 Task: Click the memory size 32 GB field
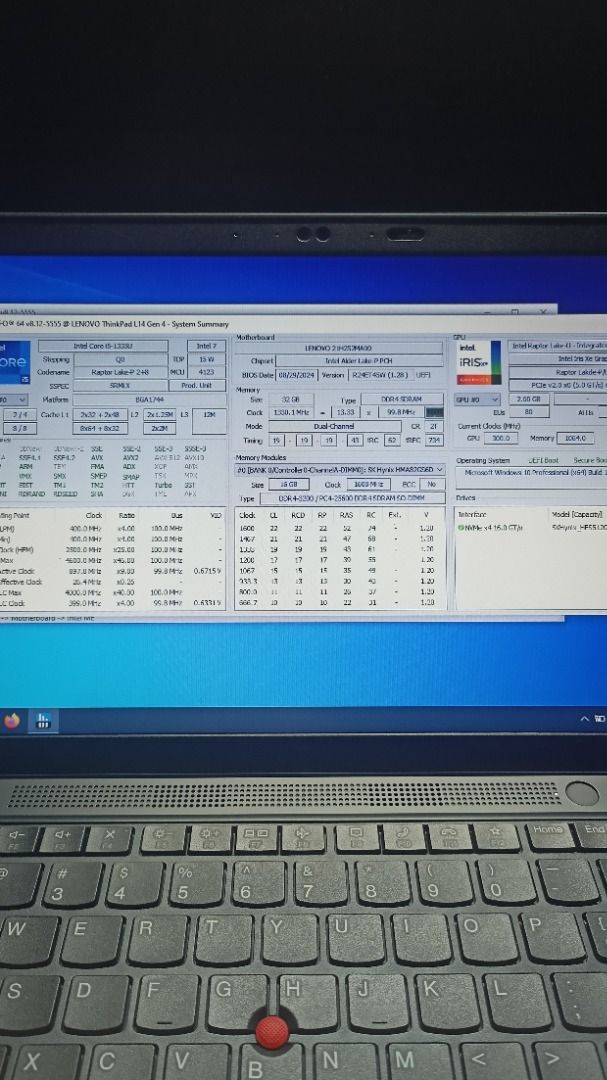[x=291, y=399]
